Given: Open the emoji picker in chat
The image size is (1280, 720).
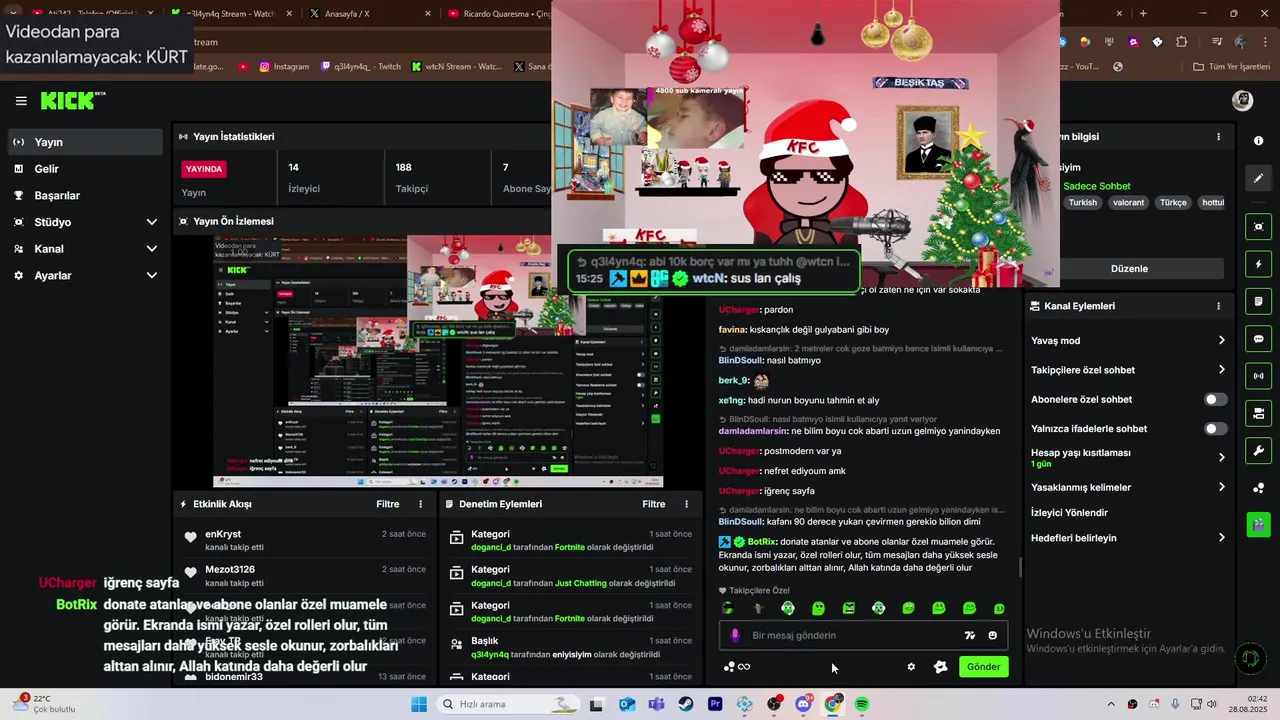Looking at the screenshot, I should [993, 635].
